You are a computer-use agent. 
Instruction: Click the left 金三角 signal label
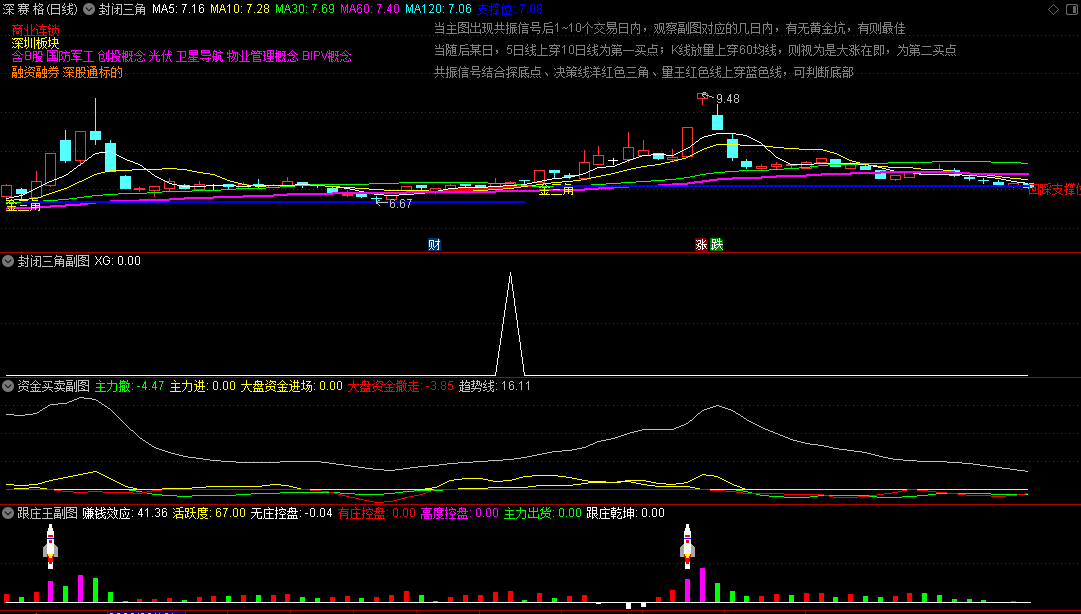(23, 205)
